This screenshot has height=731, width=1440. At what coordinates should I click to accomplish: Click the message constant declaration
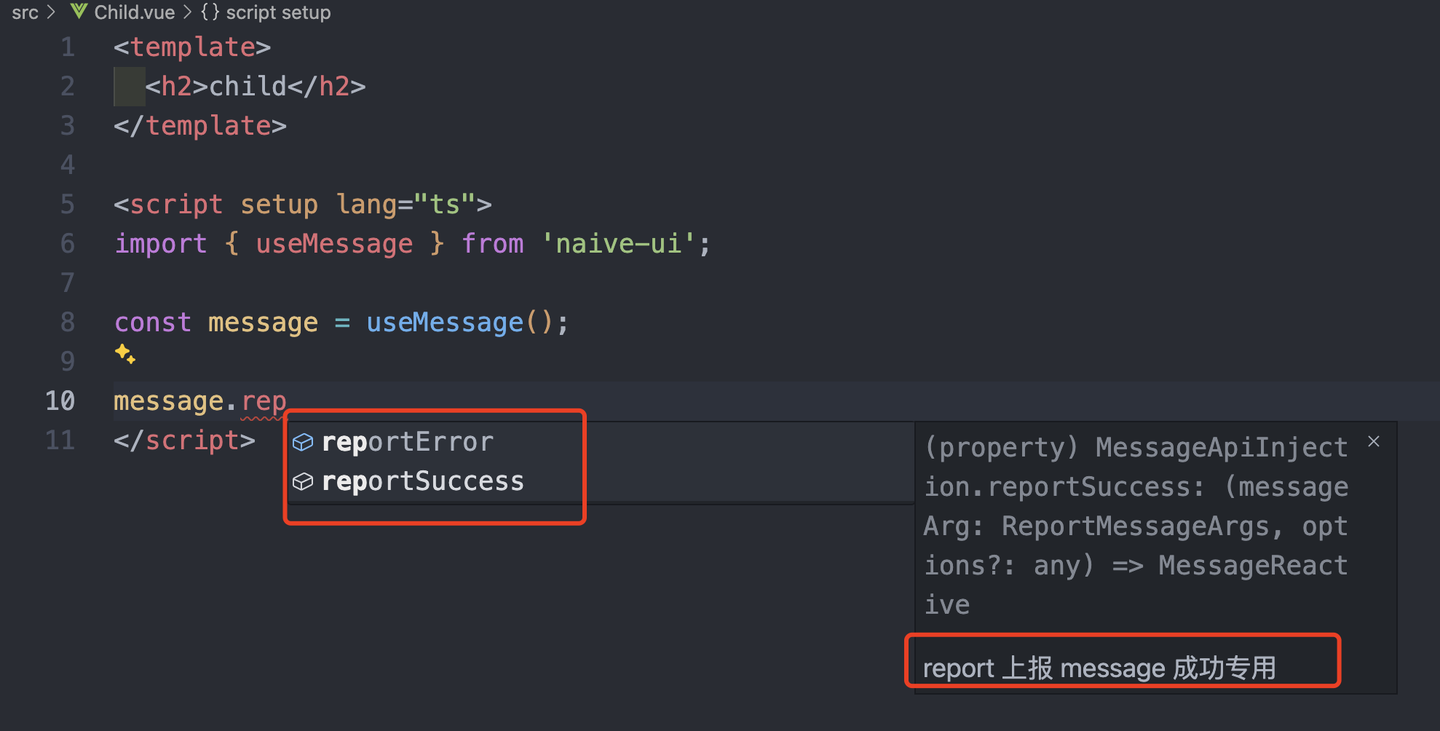point(262,322)
